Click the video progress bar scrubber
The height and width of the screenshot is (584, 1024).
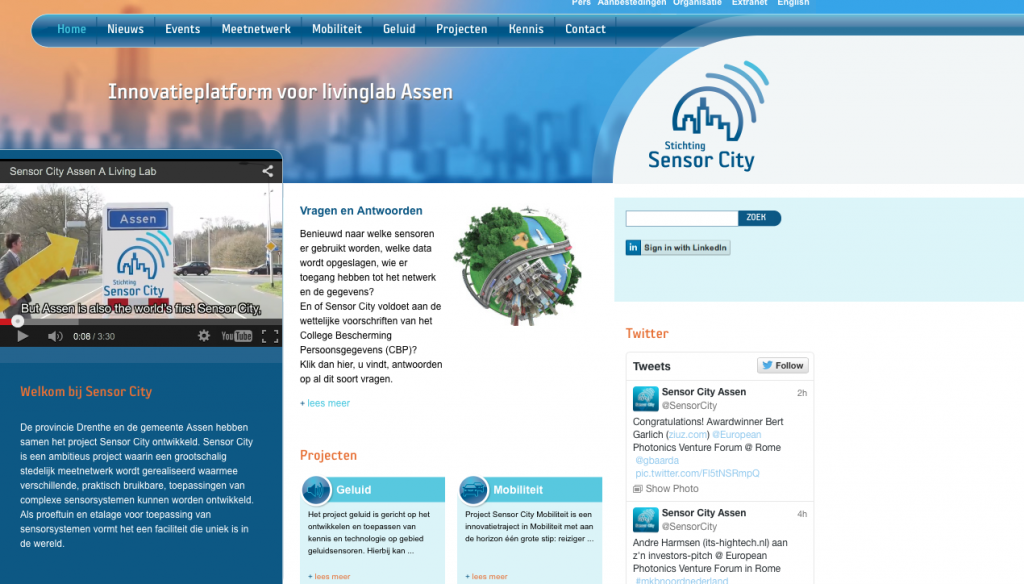coord(18,321)
